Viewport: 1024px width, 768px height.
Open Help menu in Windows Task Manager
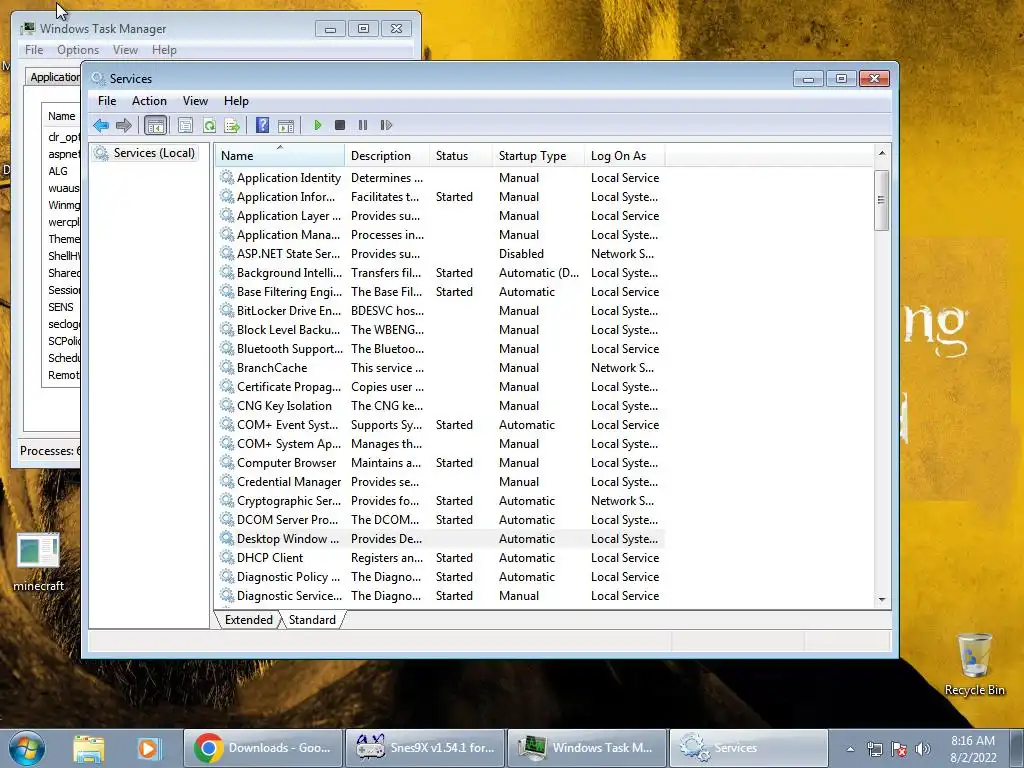pyautogui.click(x=164, y=50)
